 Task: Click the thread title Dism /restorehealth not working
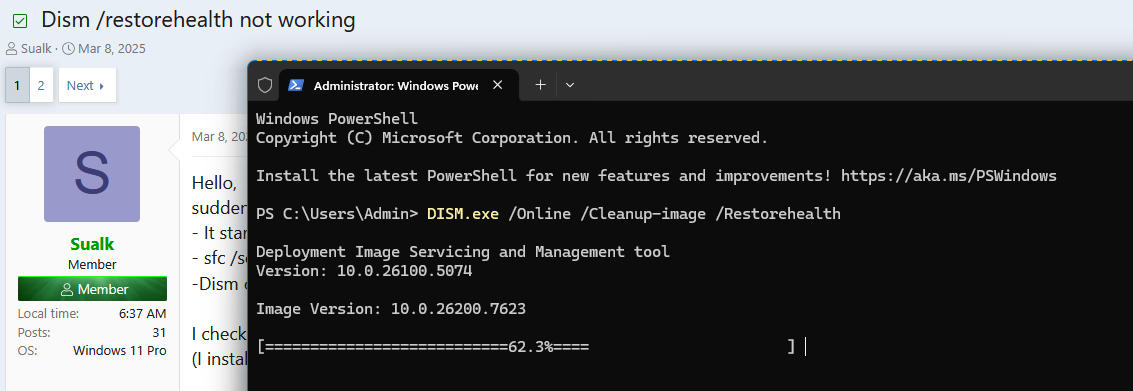[x=198, y=20]
